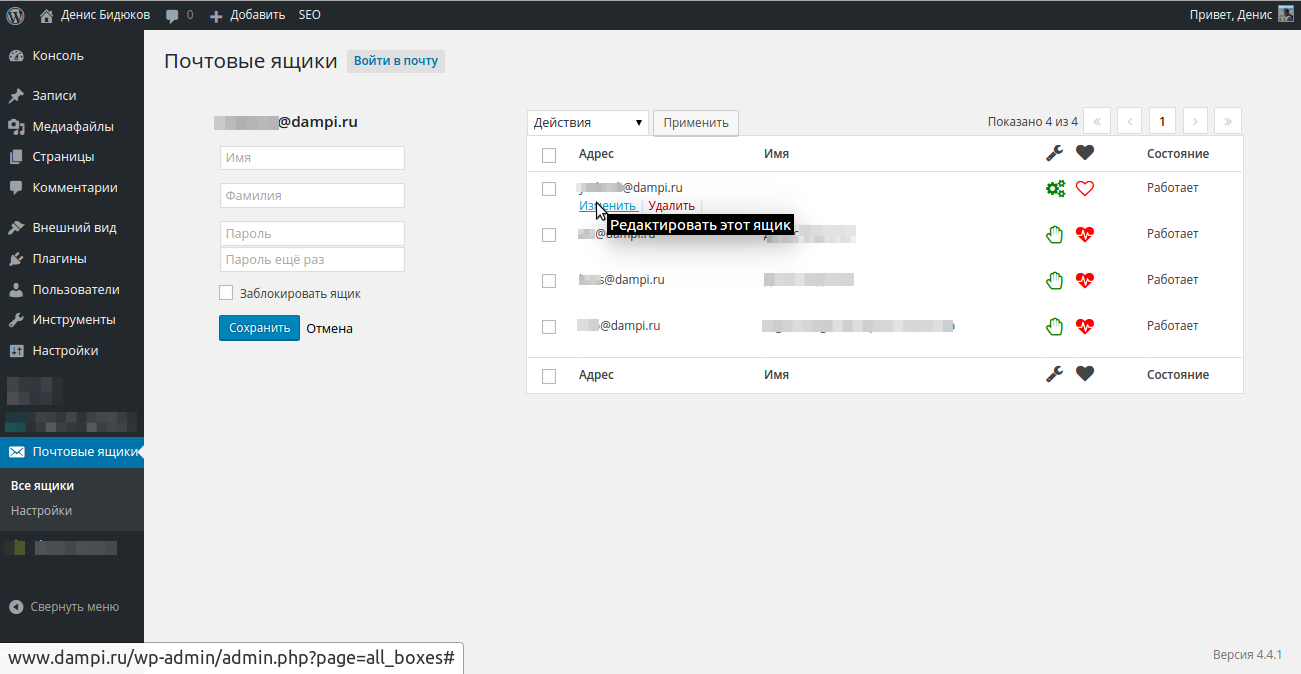Image resolution: width=1301 pixels, height=674 pixels.
Task: Click the outlined heart icon in first row
Action: coord(1085,188)
